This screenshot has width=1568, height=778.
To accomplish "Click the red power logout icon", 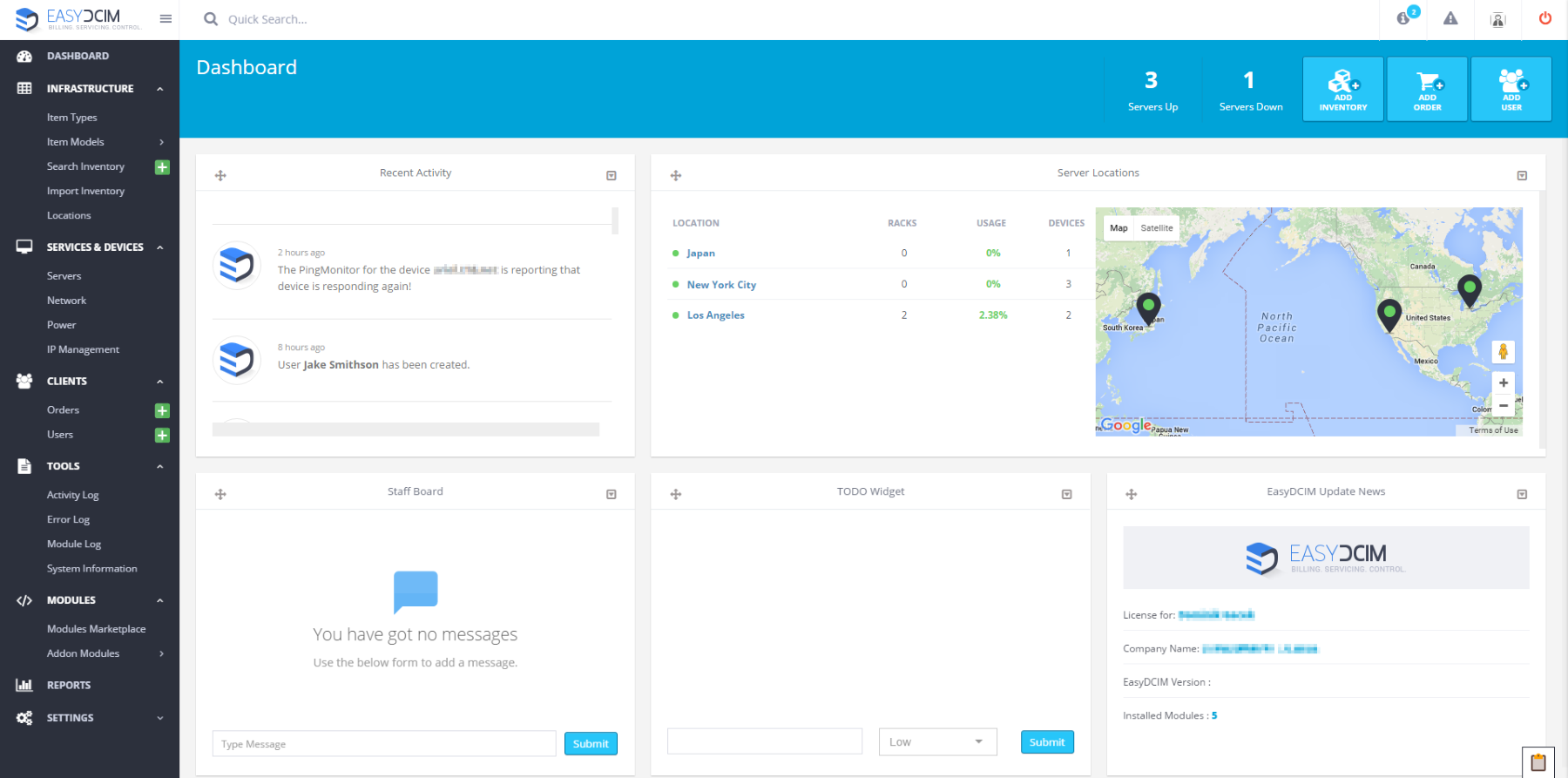I will [x=1545, y=18].
